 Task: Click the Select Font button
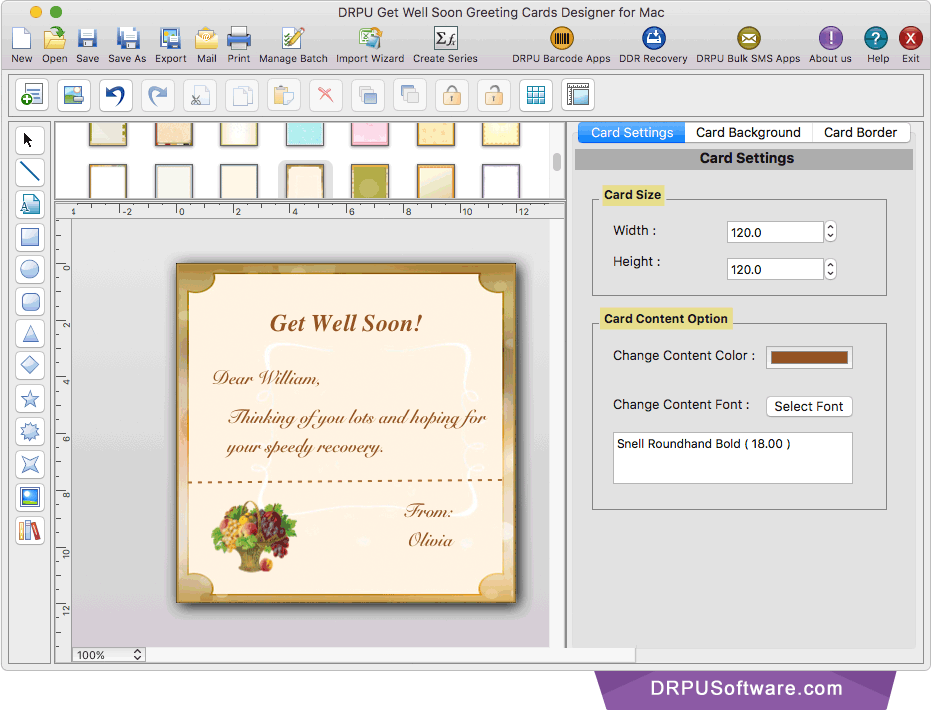pos(809,407)
